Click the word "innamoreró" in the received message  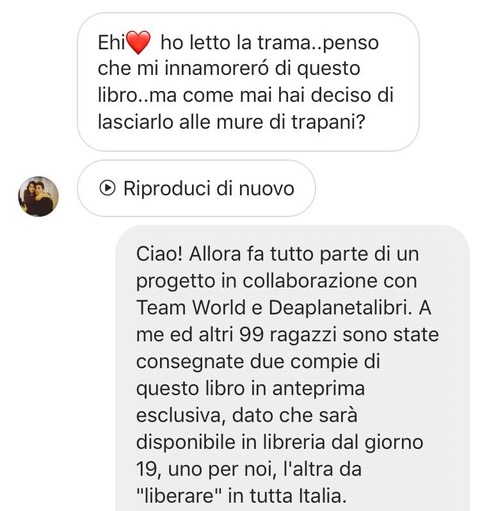pos(217,69)
